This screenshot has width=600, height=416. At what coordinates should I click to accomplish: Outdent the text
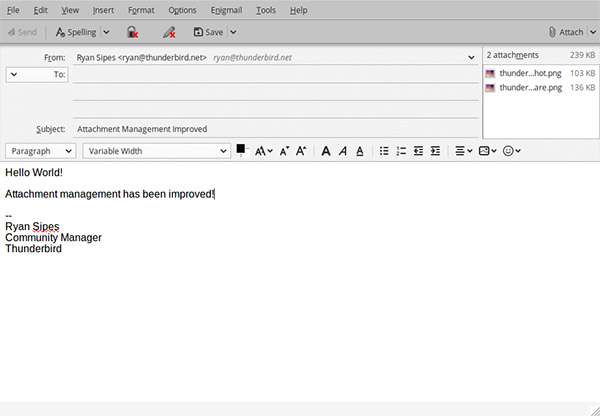[x=418, y=151]
